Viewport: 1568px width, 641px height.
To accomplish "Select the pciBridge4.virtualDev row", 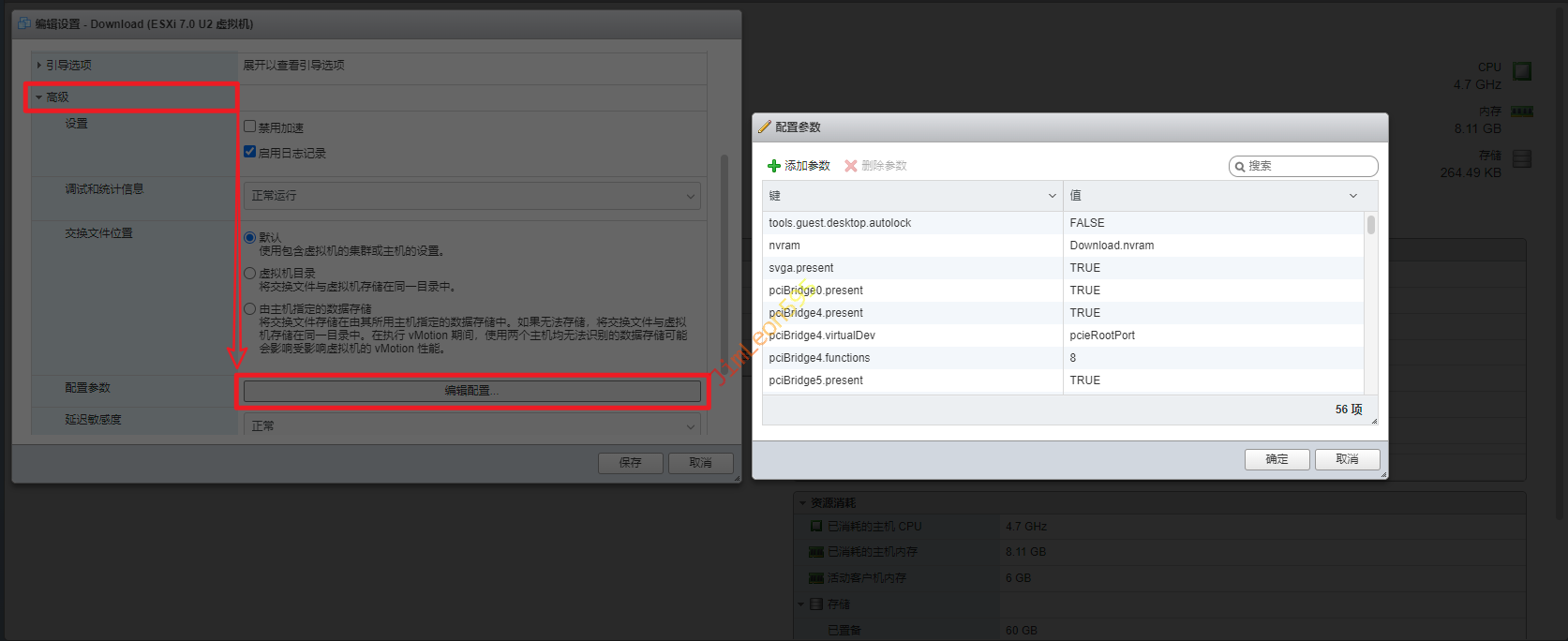I will [915, 335].
